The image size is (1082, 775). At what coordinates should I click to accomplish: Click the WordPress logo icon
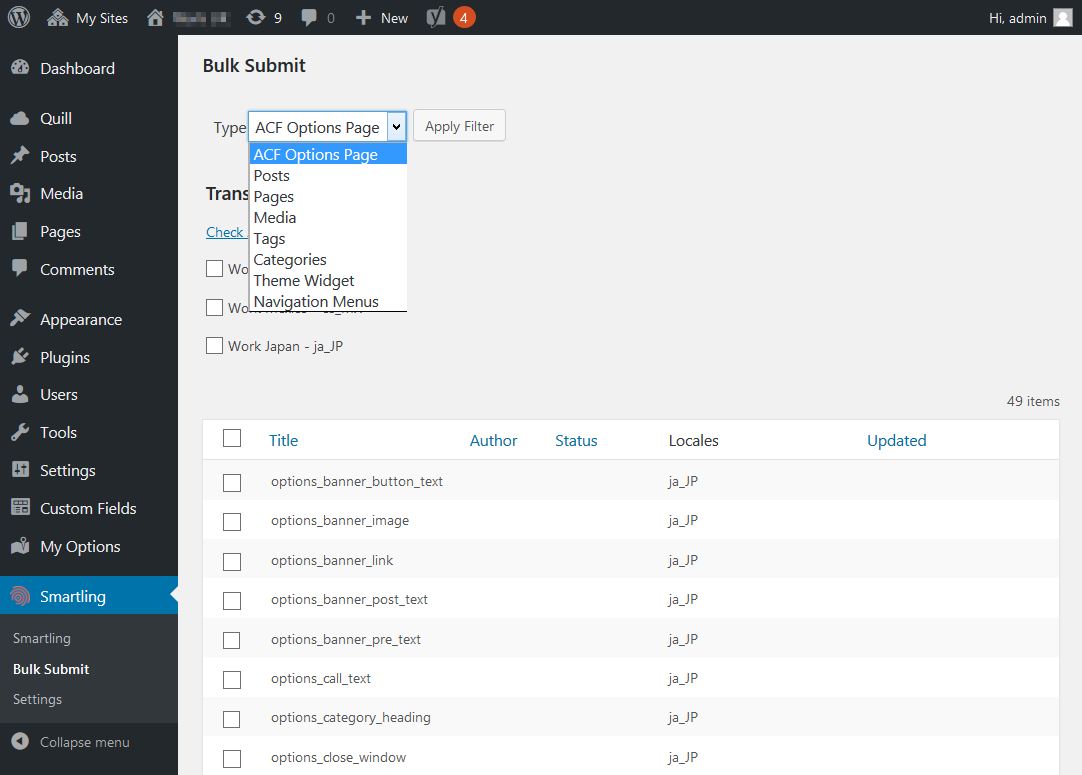click(19, 17)
